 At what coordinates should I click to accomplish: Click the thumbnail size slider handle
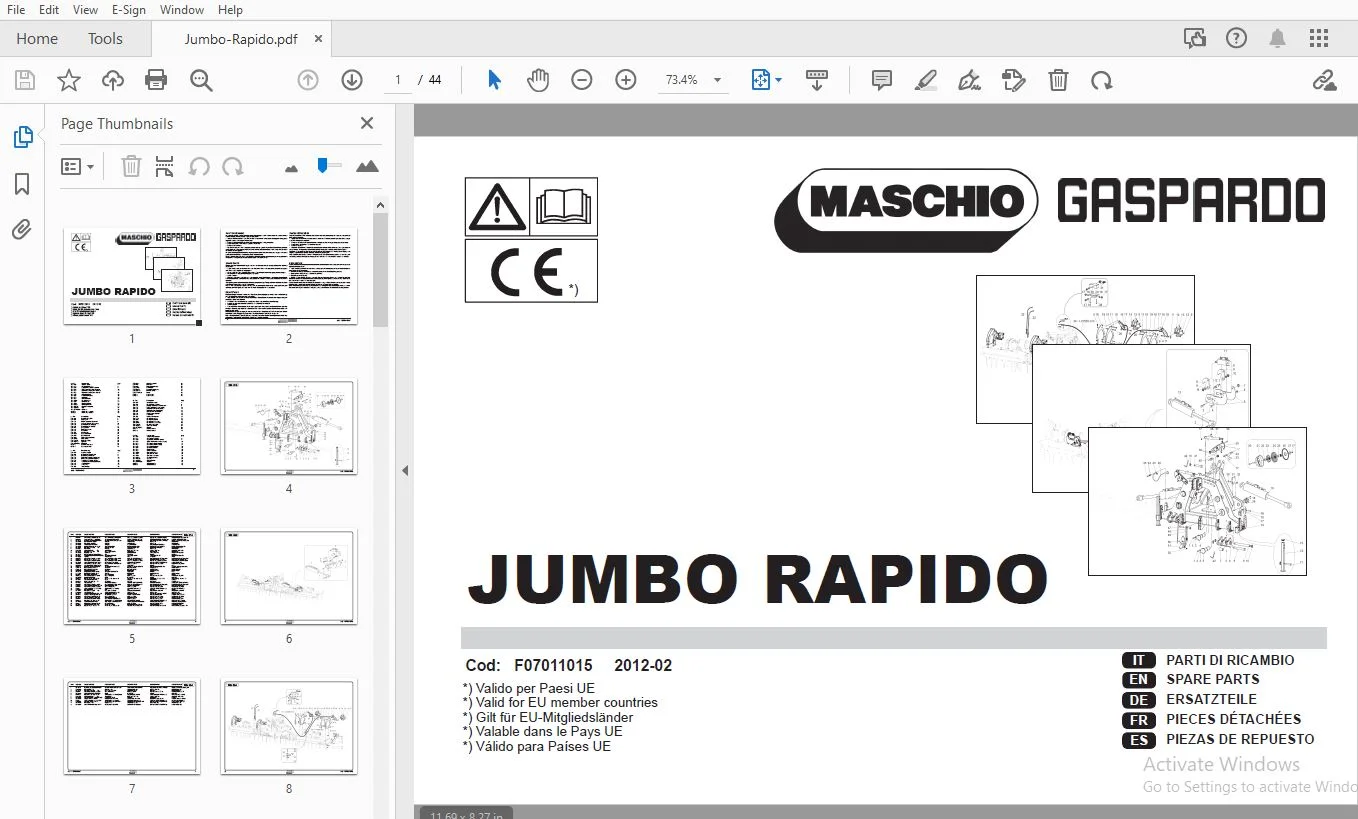pyautogui.click(x=322, y=166)
